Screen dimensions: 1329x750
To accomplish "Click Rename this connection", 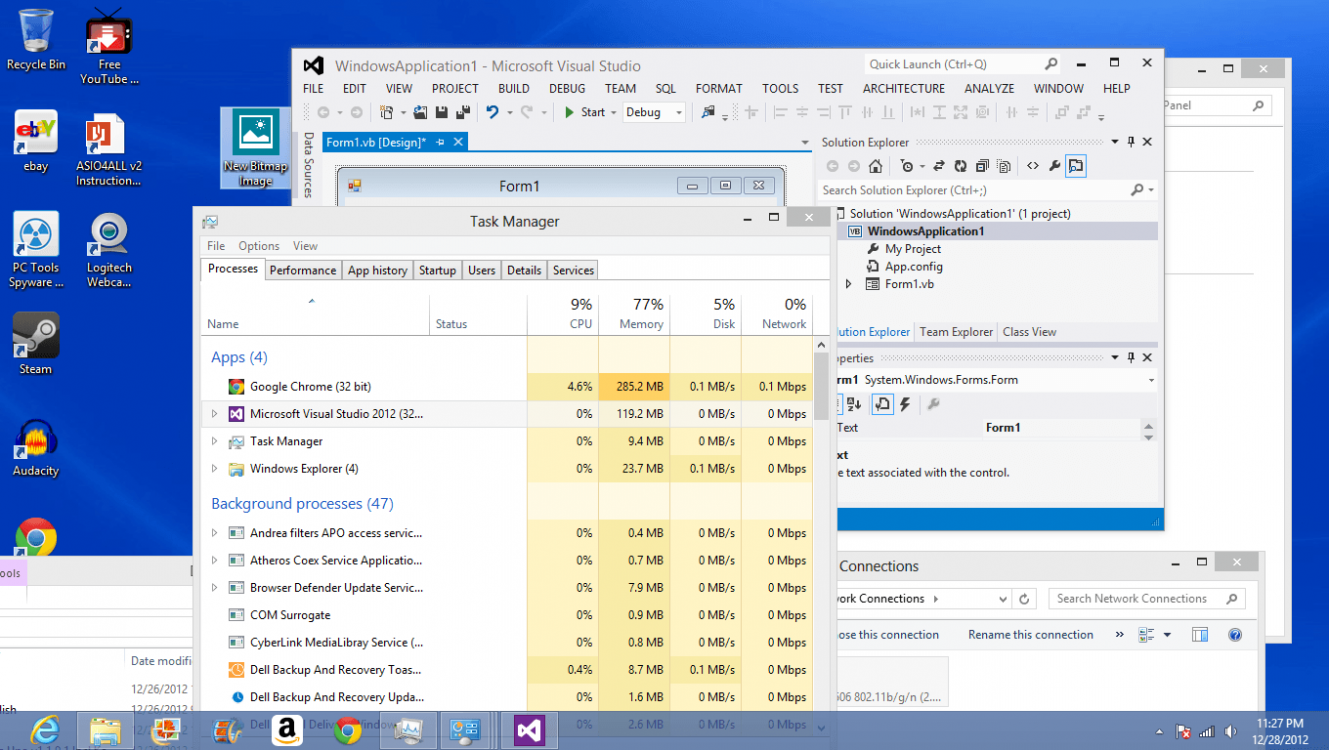I will click(1030, 635).
